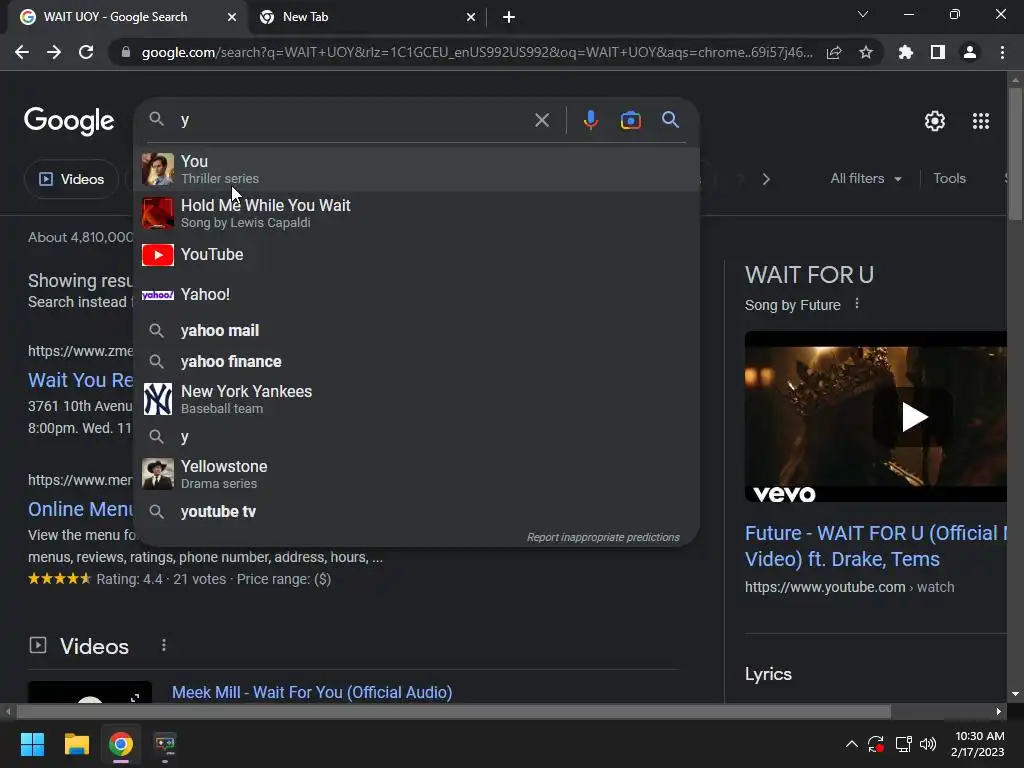Toggle the Chrome side panel
The height and width of the screenshot is (768, 1024).
click(938, 52)
